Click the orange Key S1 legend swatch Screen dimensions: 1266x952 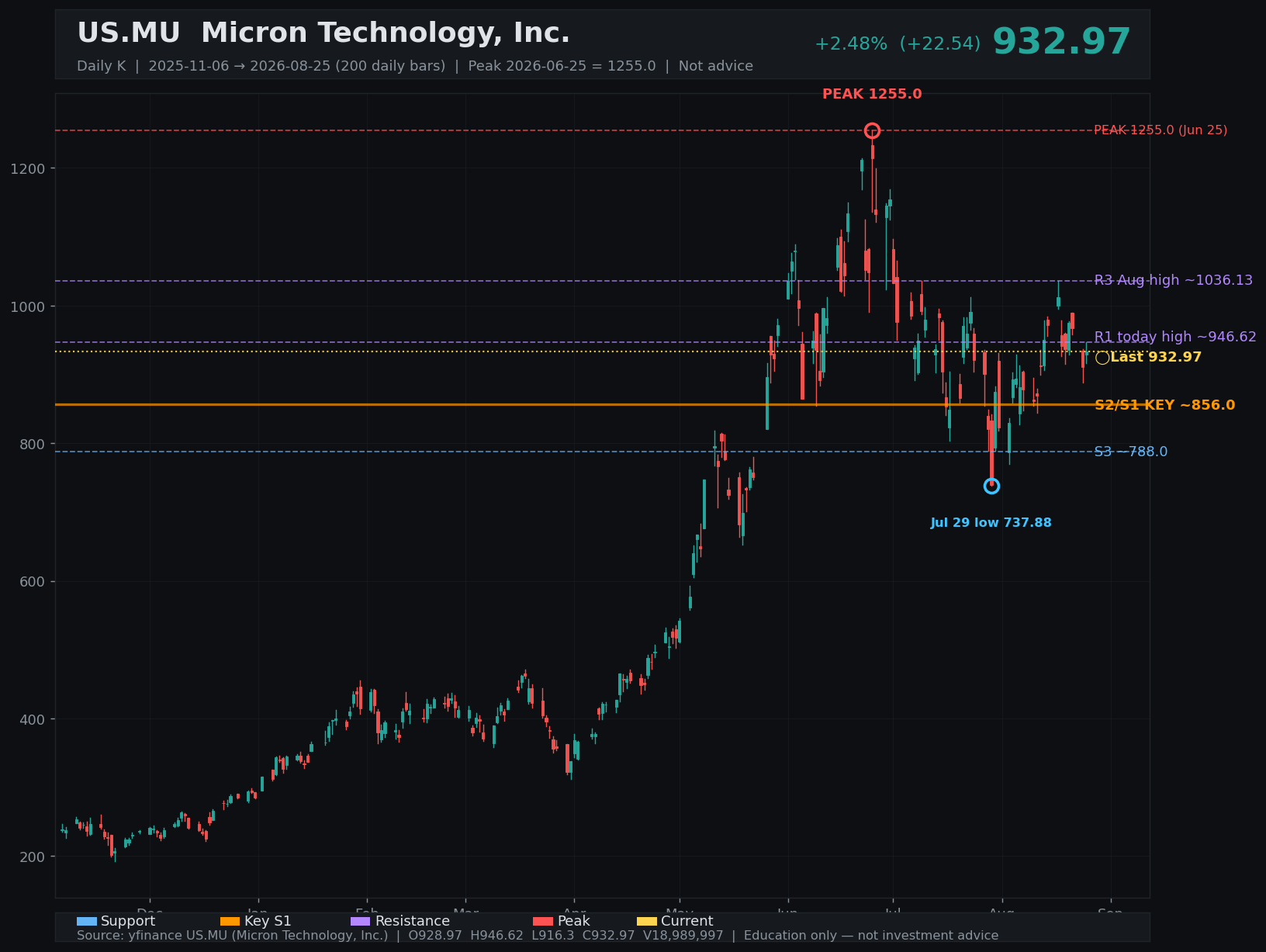[x=230, y=921]
